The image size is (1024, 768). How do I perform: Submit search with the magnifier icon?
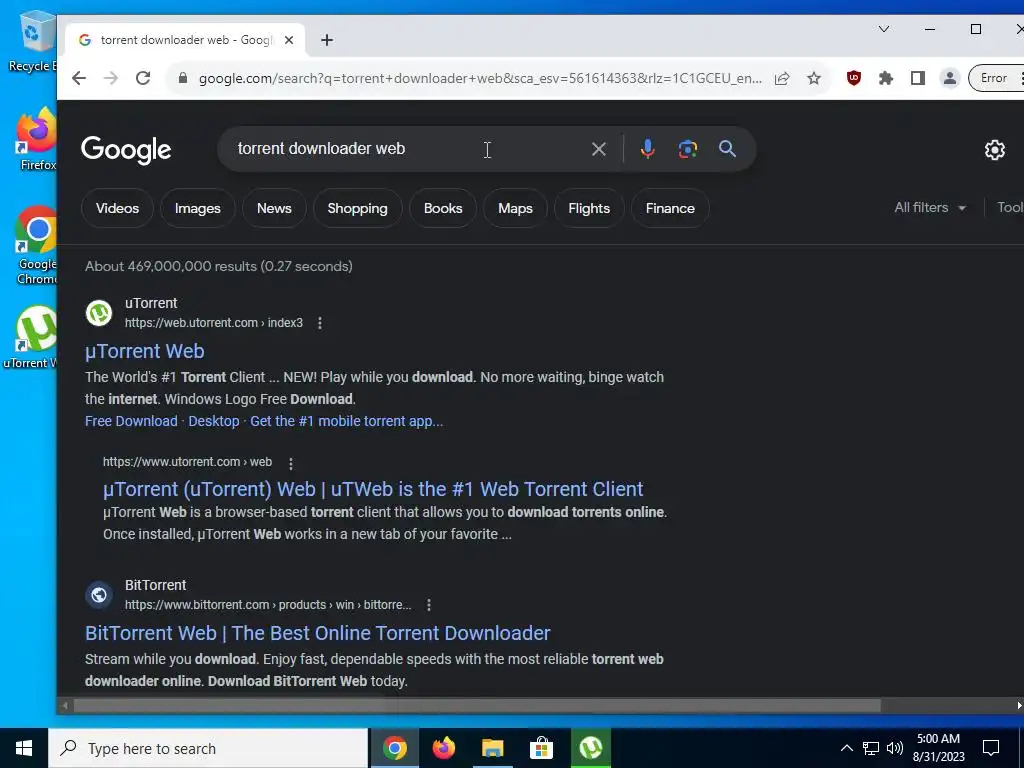728,149
